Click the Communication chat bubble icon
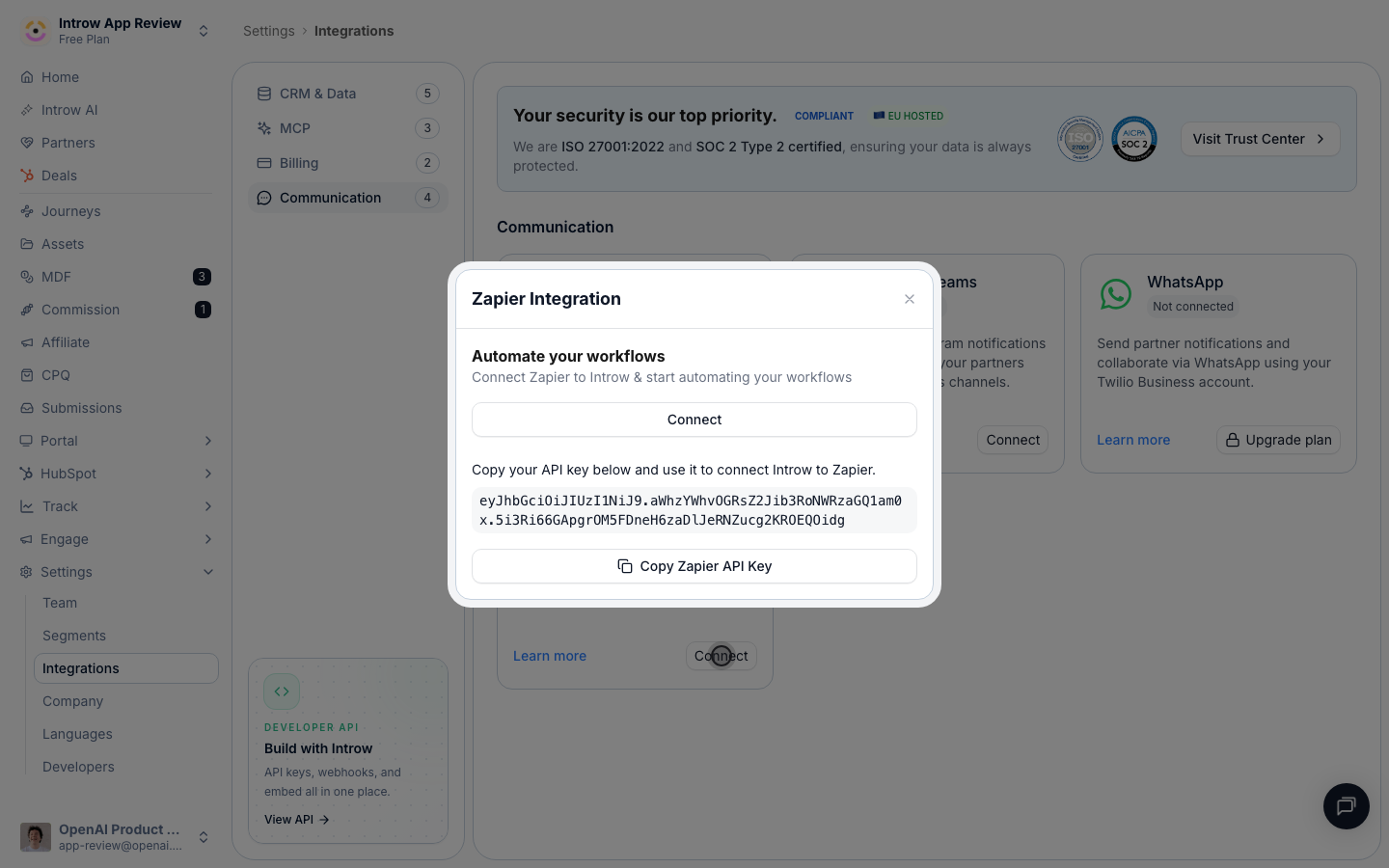Screen dimensions: 1389x868 (264, 198)
